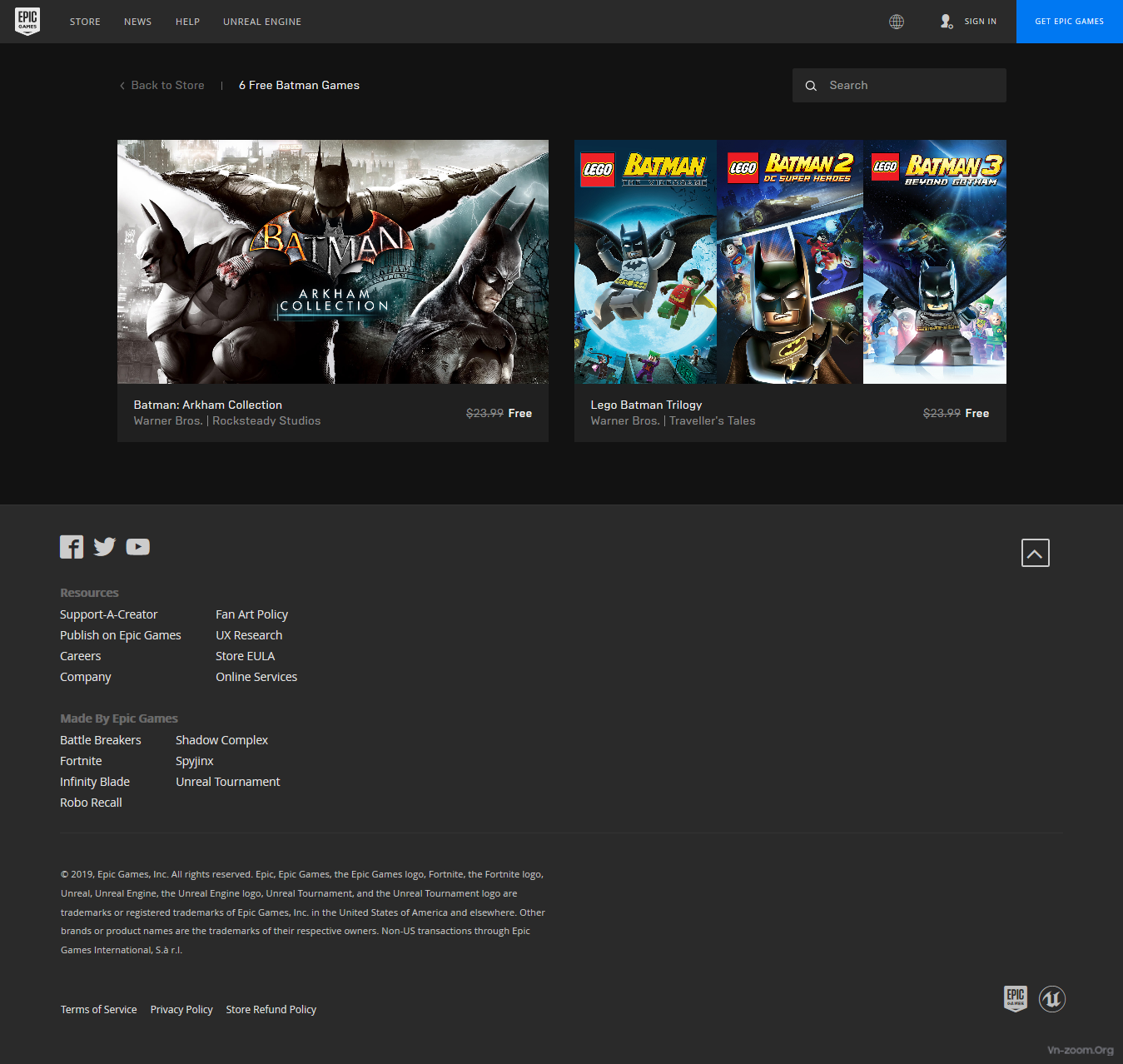Click Arkham Collection Free price label
This screenshot has width=1123, height=1064.
pyautogui.click(x=519, y=413)
